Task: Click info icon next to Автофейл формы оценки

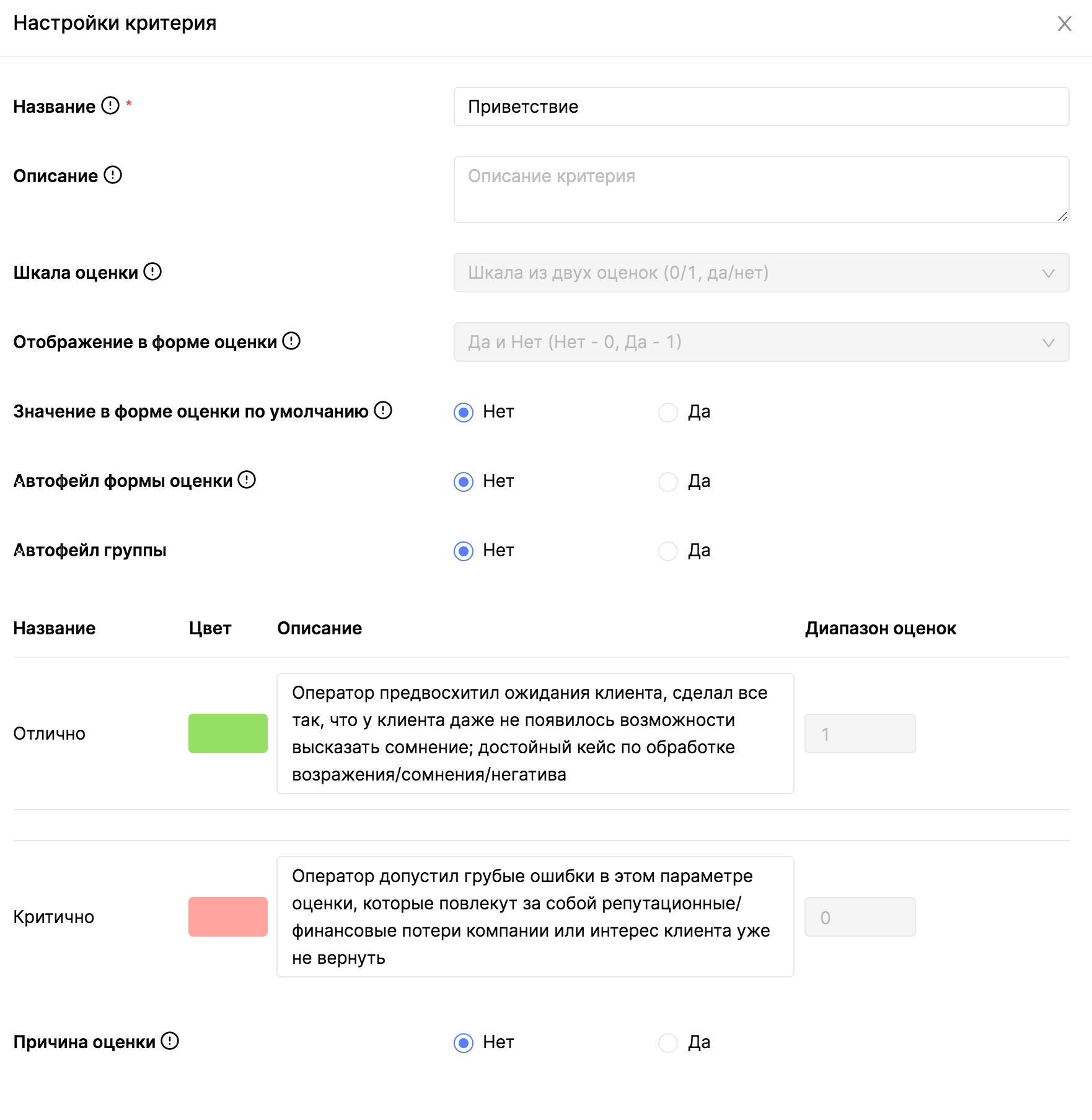Action: tap(247, 480)
